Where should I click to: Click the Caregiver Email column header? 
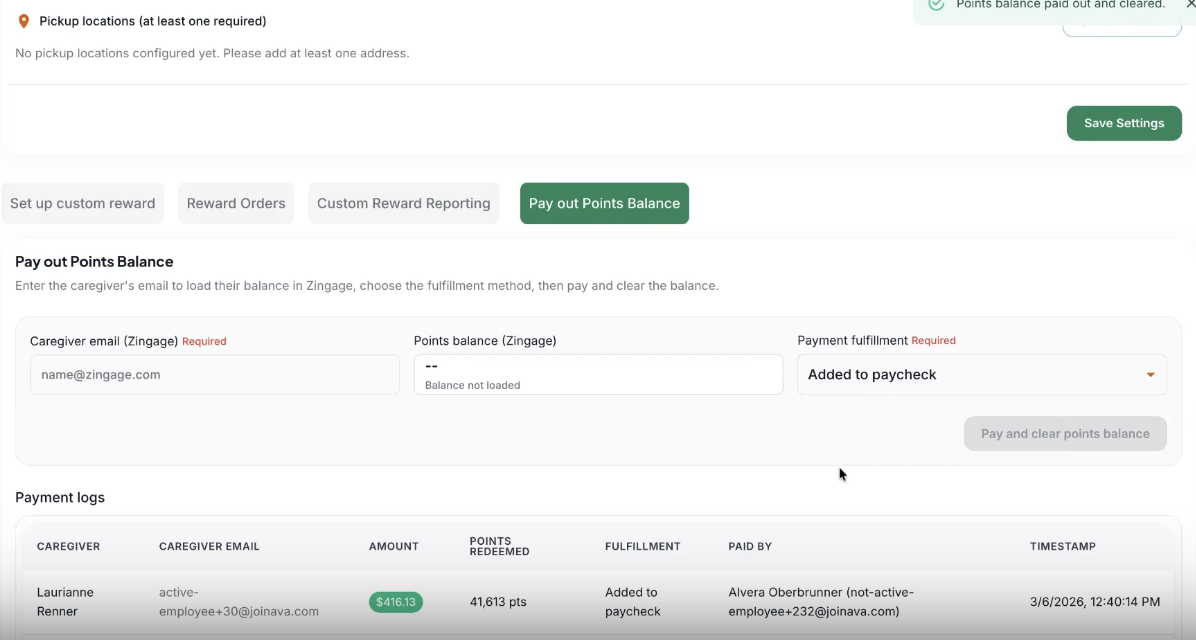pyautogui.click(x=209, y=546)
